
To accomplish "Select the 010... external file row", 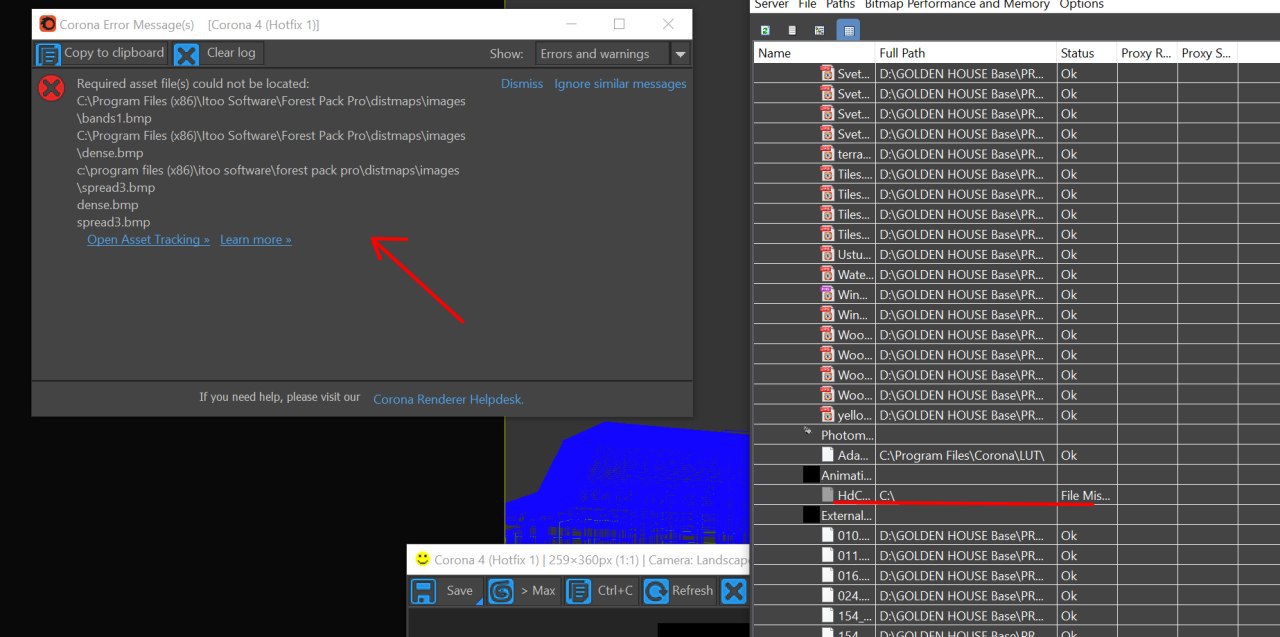I will tap(1016, 535).
